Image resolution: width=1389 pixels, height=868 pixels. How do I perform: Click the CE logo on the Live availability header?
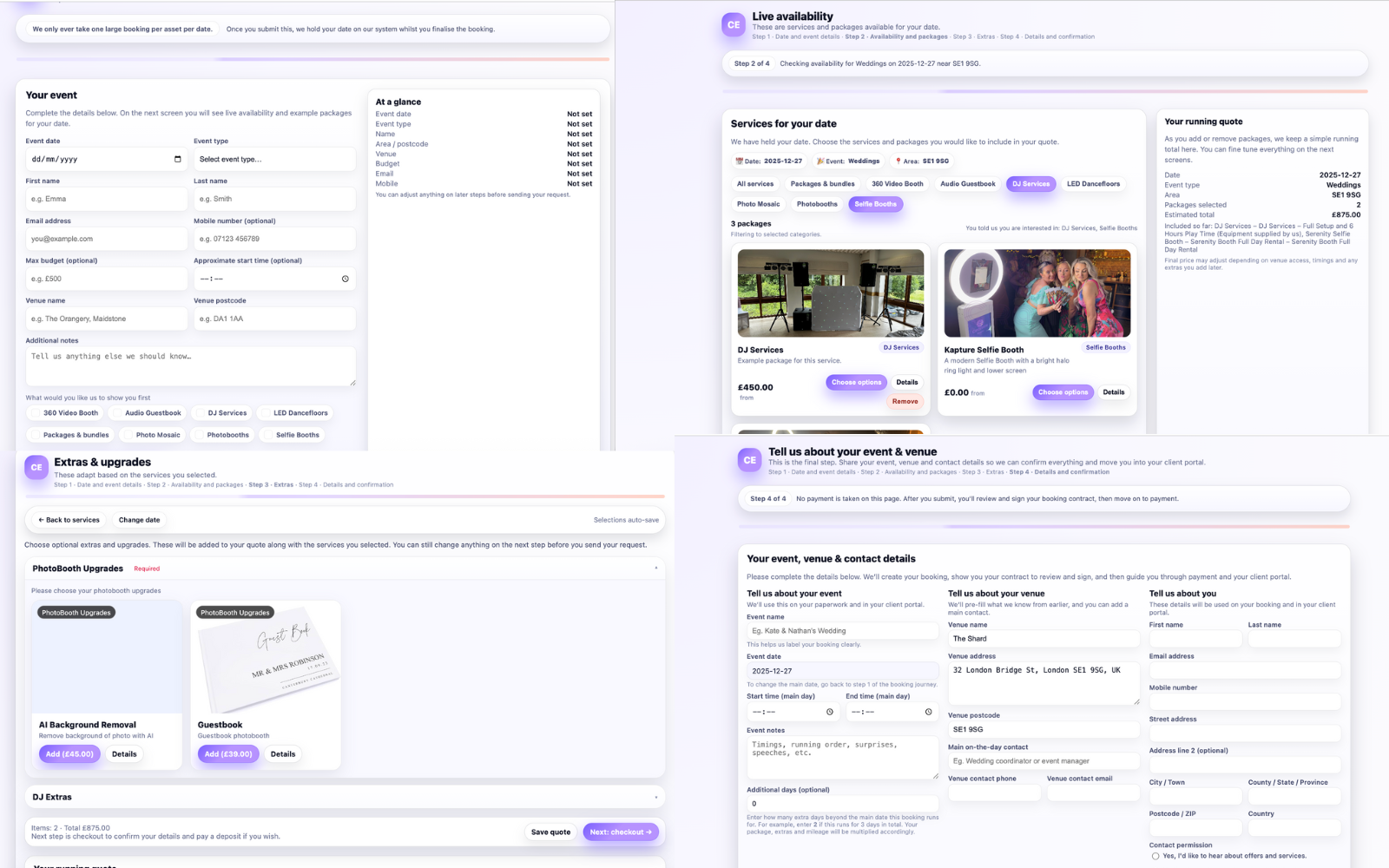[x=734, y=26]
